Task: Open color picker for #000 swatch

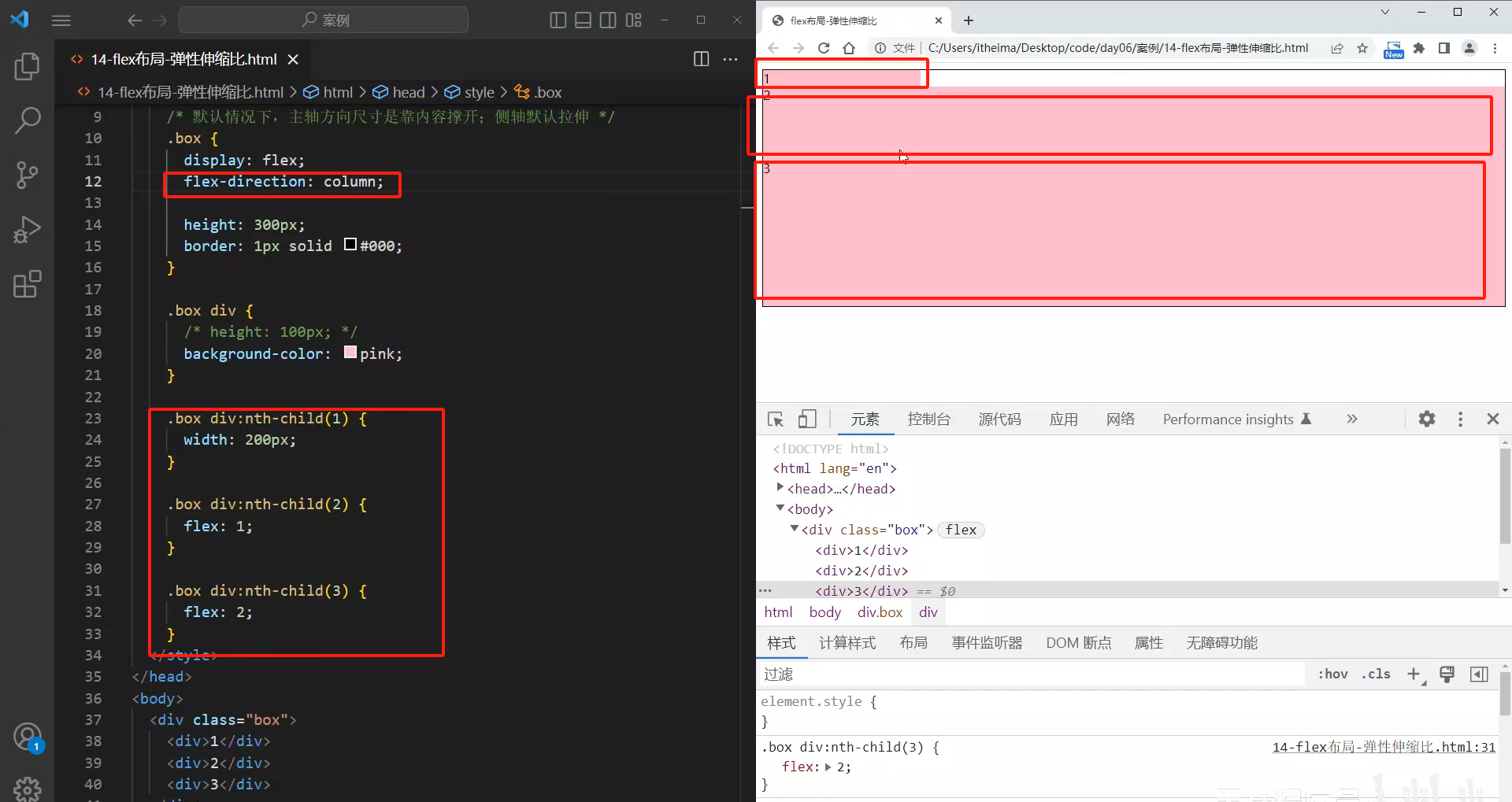Action: tap(350, 245)
